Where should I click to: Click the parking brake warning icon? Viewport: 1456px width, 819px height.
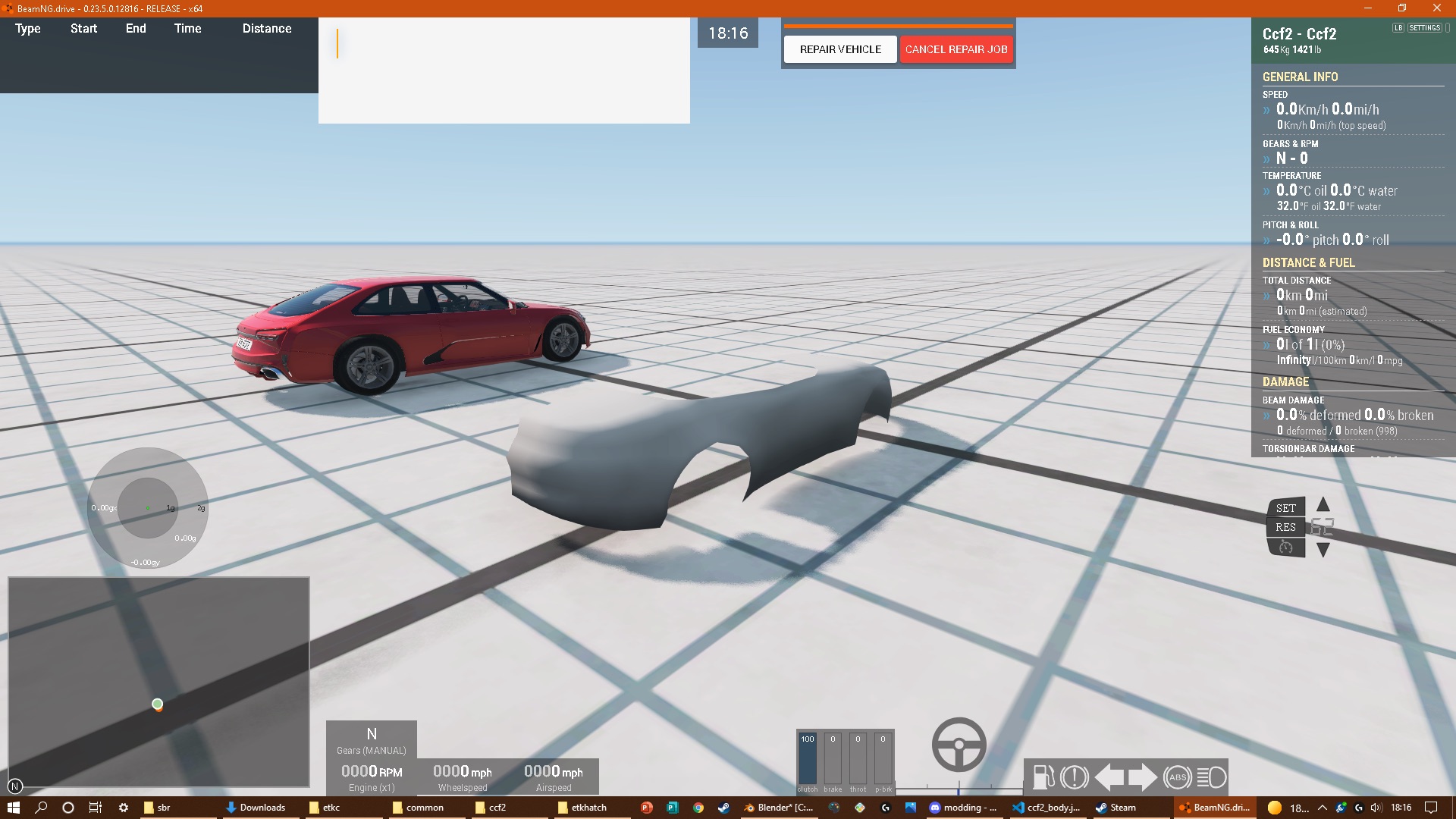pos(1075,777)
